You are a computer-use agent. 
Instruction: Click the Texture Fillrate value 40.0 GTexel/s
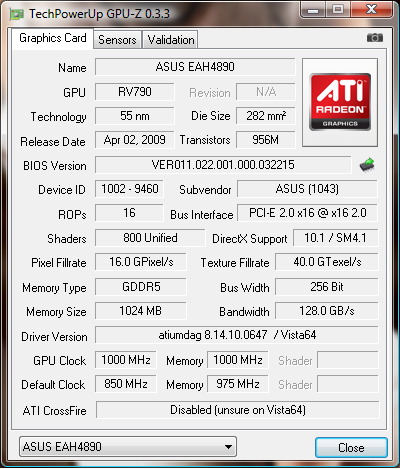click(327, 262)
